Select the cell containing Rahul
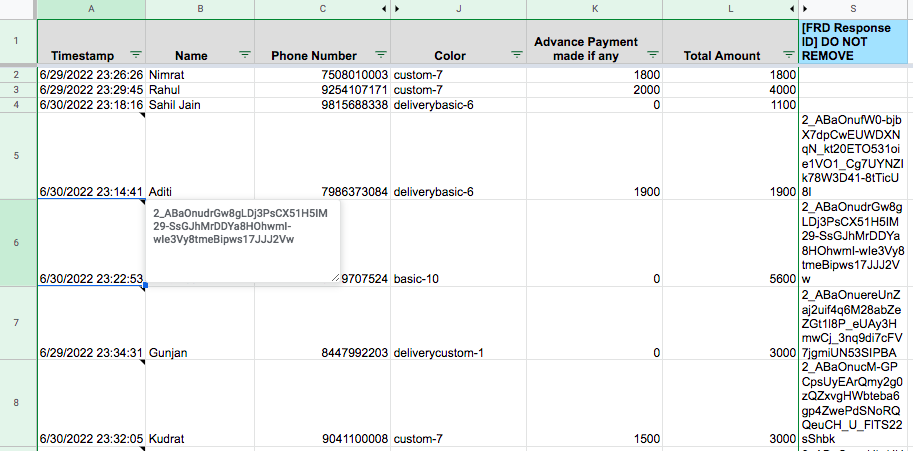 (200, 90)
